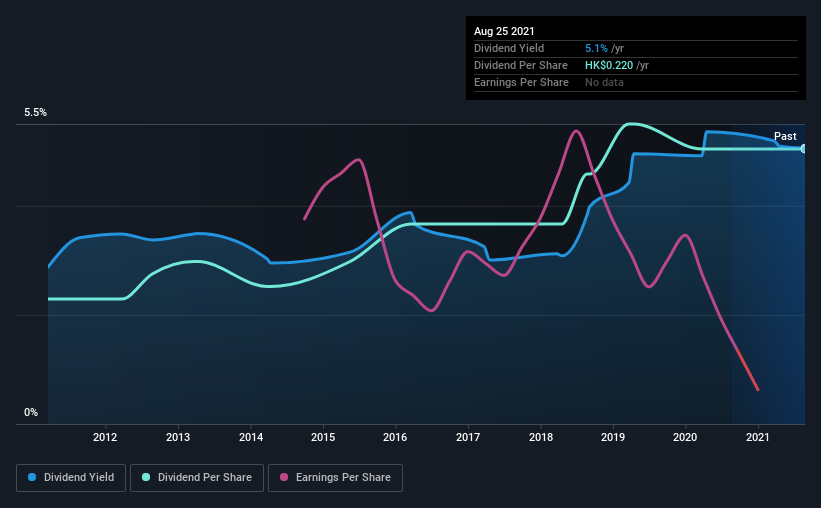This screenshot has height=508, width=821.
Task: Click the blue Dividend Yield legend dot
Action: (32, 477)
